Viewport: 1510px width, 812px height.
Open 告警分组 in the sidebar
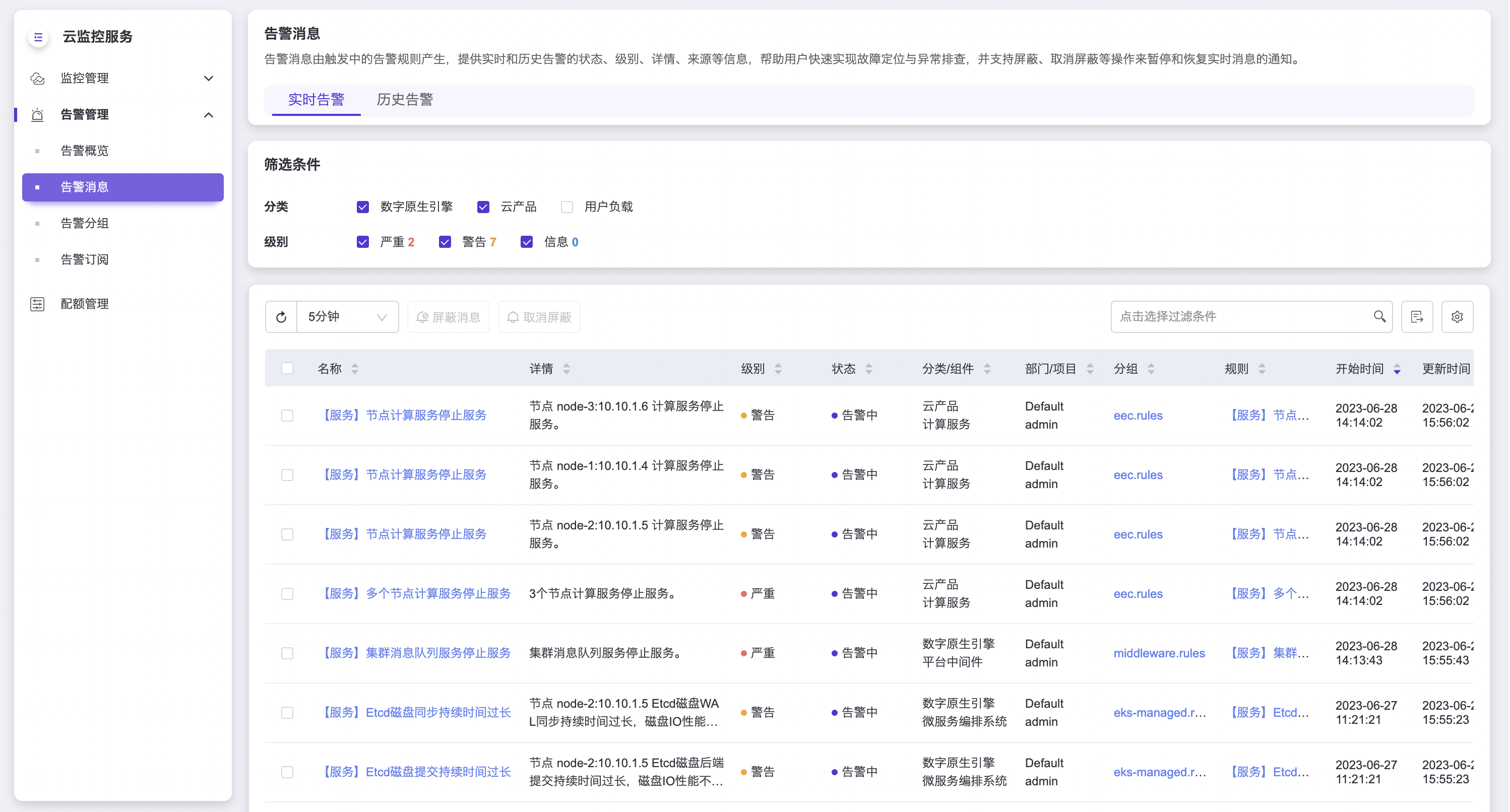click(84, 223)
